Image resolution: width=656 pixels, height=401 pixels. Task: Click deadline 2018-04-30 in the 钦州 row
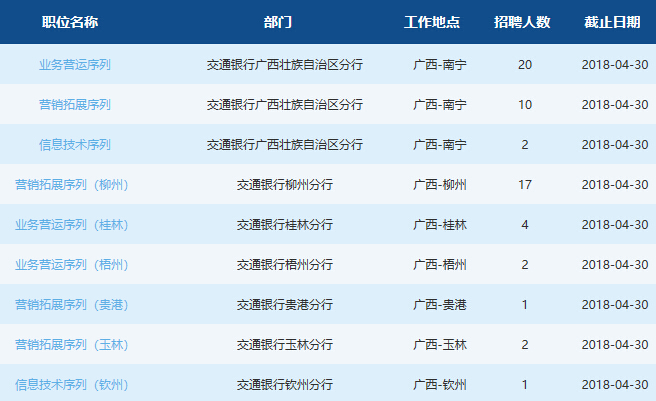[x=615, y=385]
